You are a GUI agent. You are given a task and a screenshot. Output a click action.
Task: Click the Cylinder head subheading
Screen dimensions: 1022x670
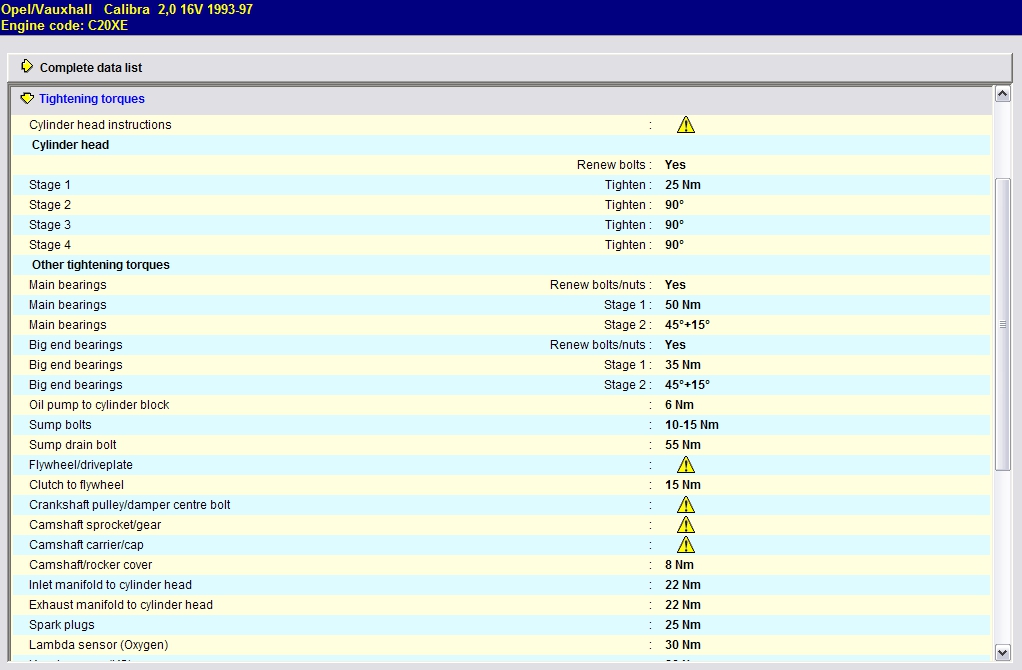click(x=70, y=145)
